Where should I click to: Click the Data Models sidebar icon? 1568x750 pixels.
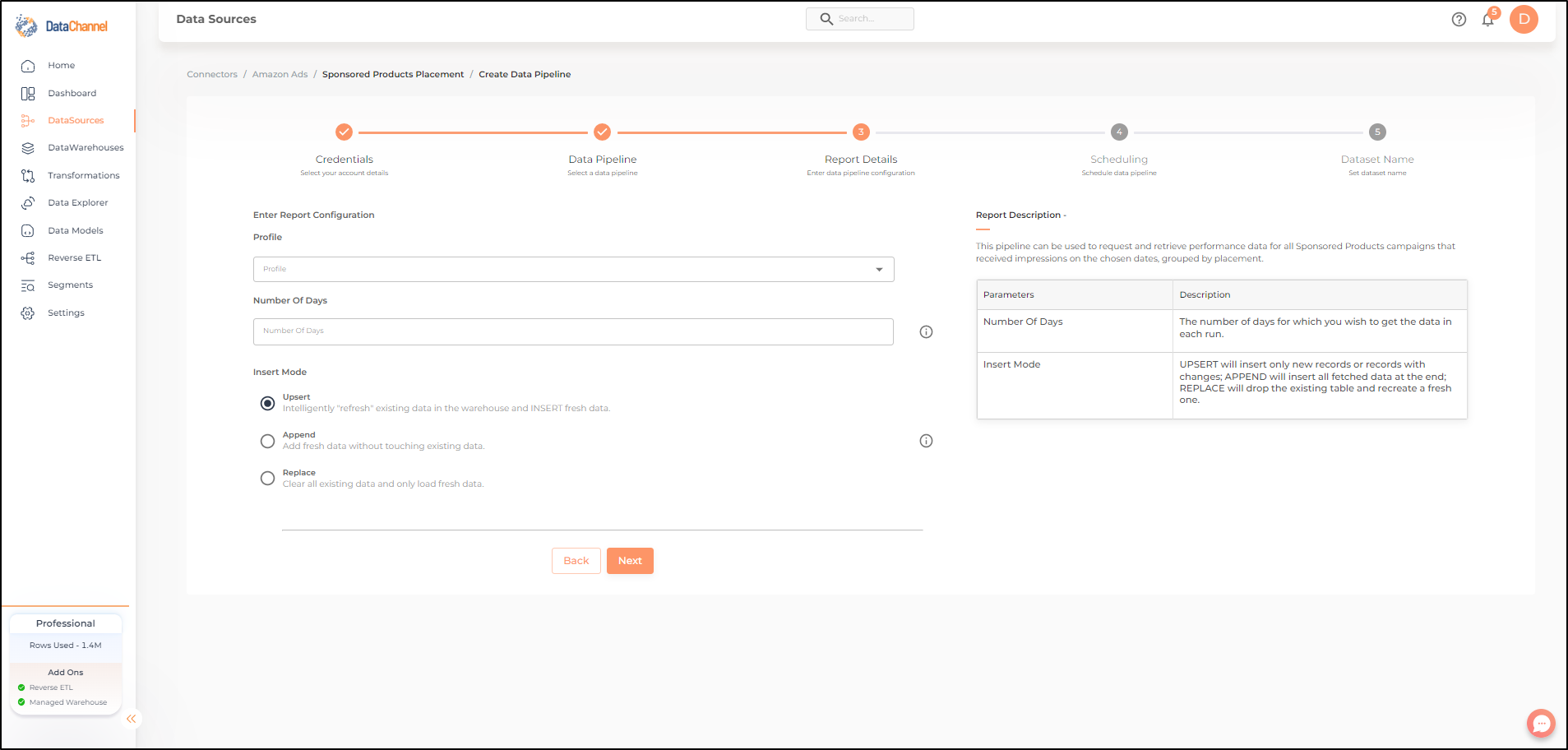tap(28, 231)
